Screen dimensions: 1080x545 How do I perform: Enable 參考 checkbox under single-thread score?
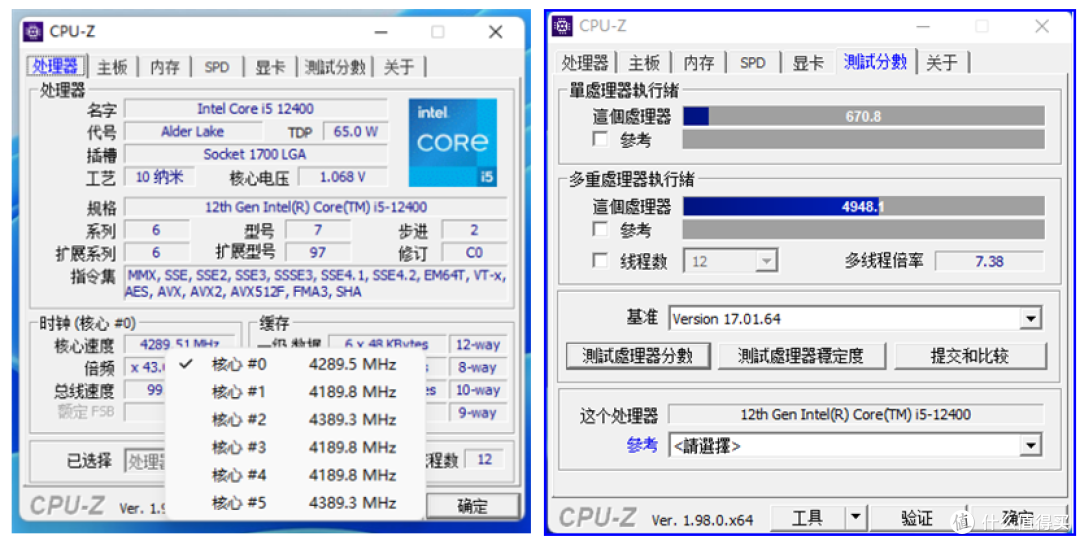tap(600, 140)
